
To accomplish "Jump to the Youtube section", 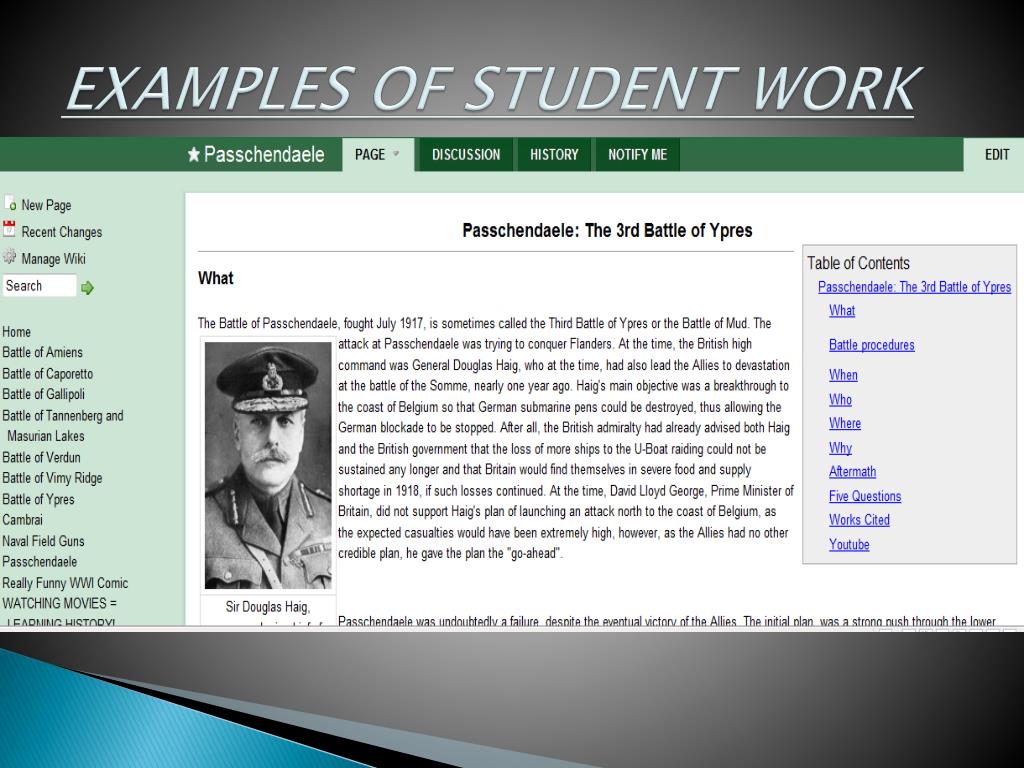I will [849, 544].
